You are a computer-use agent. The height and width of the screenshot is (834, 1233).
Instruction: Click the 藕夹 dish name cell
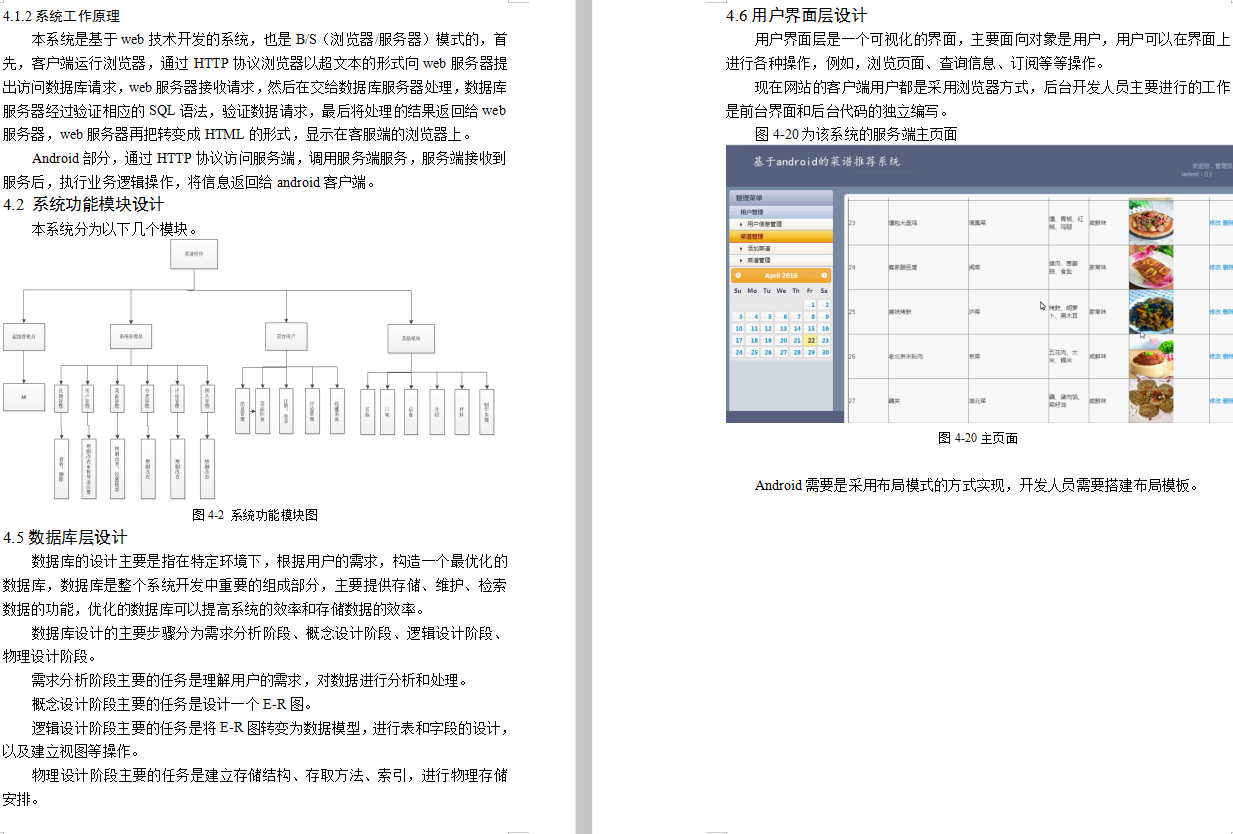pos(927,400)
